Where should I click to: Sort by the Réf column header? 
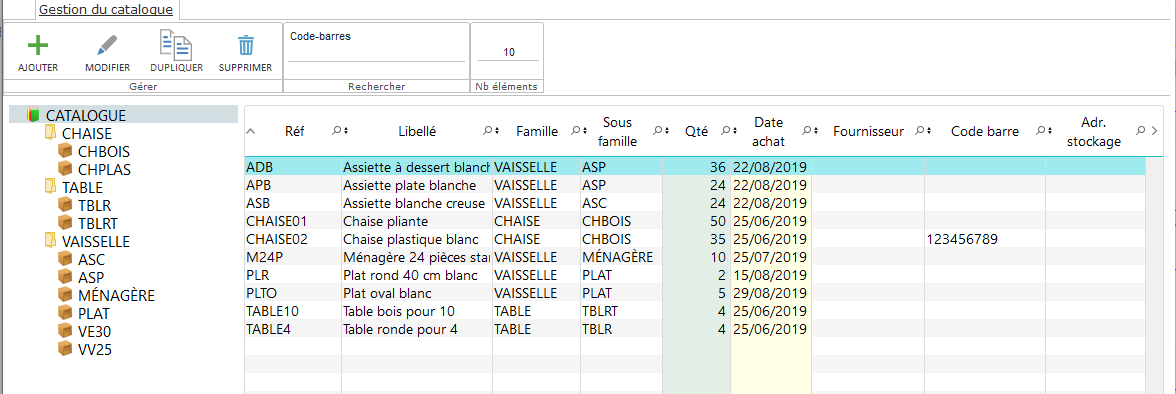click(295, 131)
